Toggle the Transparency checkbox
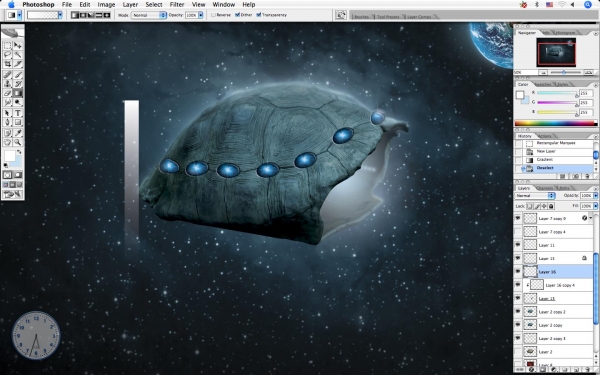This screenshot has width=600, height=375. pos(259,15)
